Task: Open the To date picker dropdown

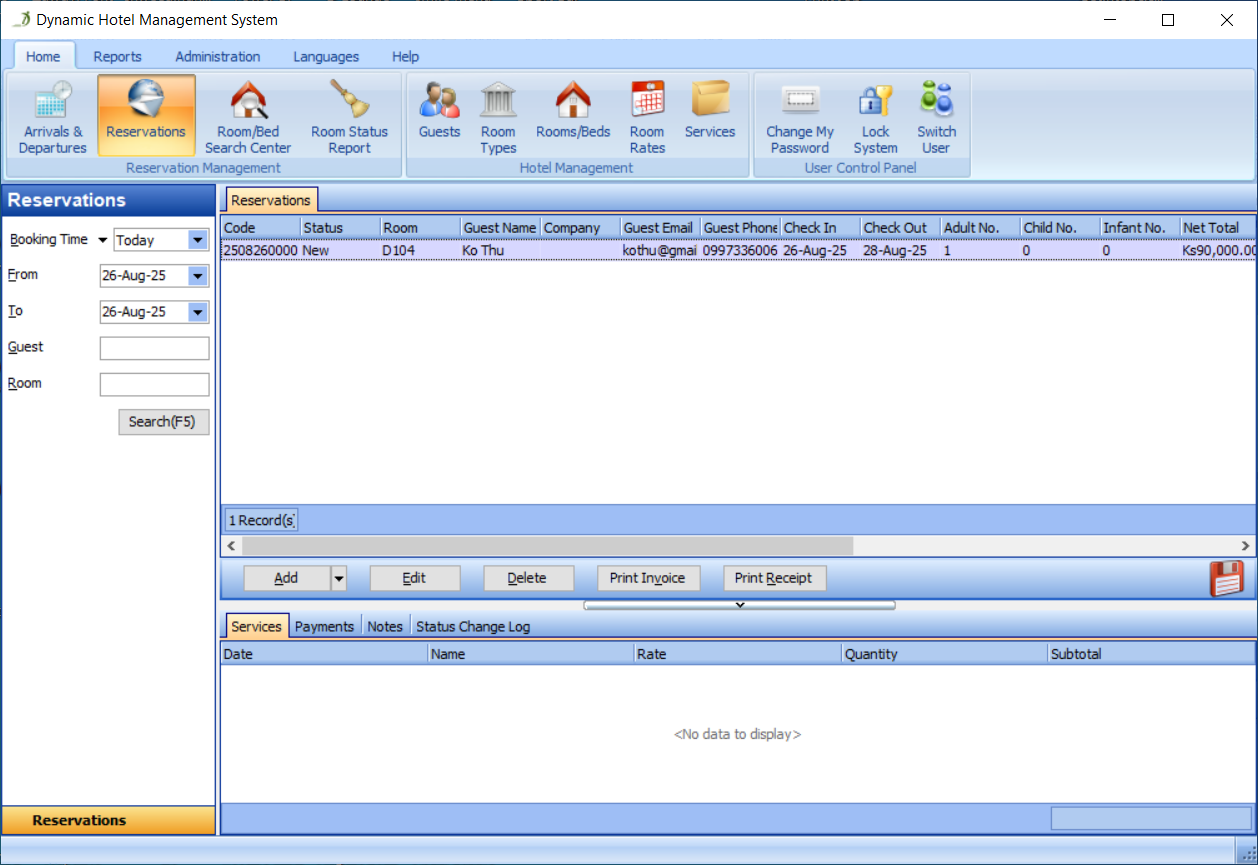Action: (x=198, y=312)
